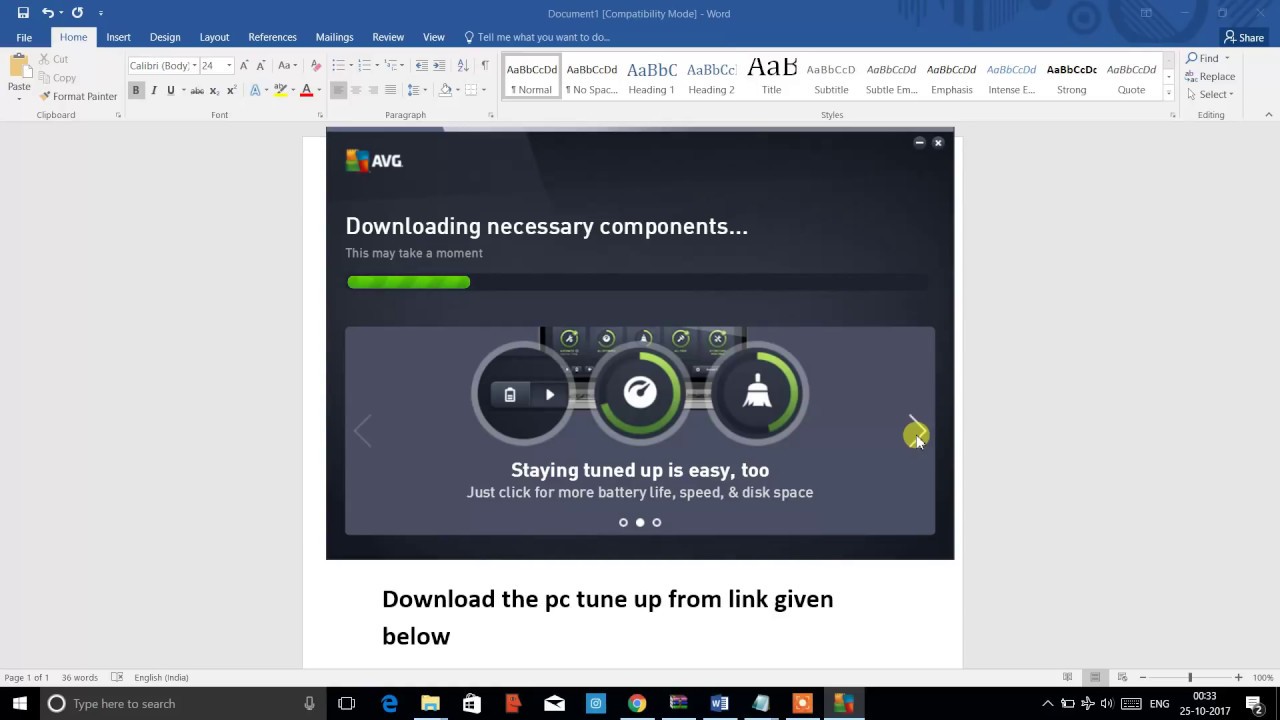This screenshot has width=1280, height=720.
Task: Click the Borders icon
Action: point(471,90)
